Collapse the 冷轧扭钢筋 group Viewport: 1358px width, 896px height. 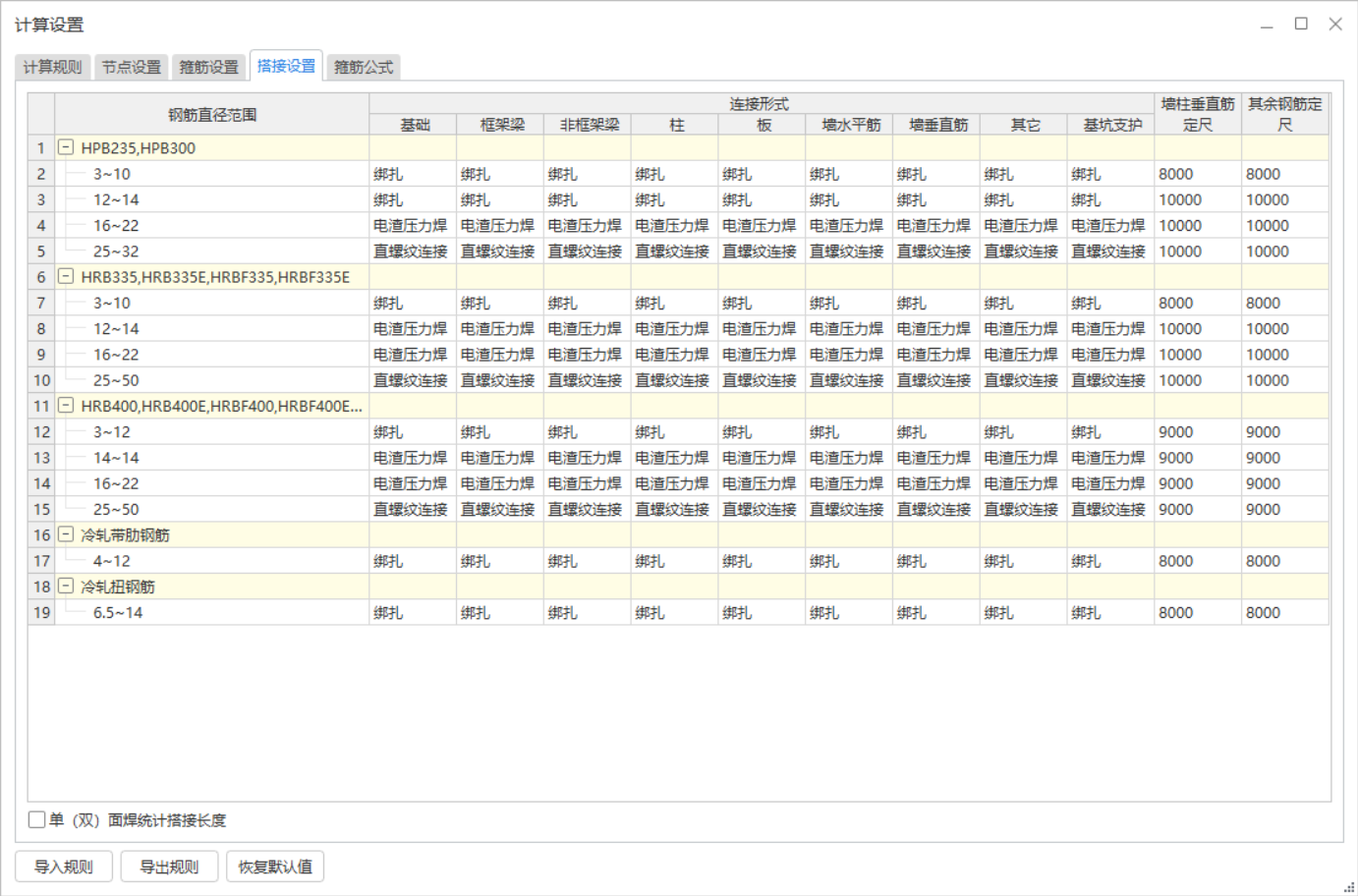pyautogui.click(x=66, y=586)
